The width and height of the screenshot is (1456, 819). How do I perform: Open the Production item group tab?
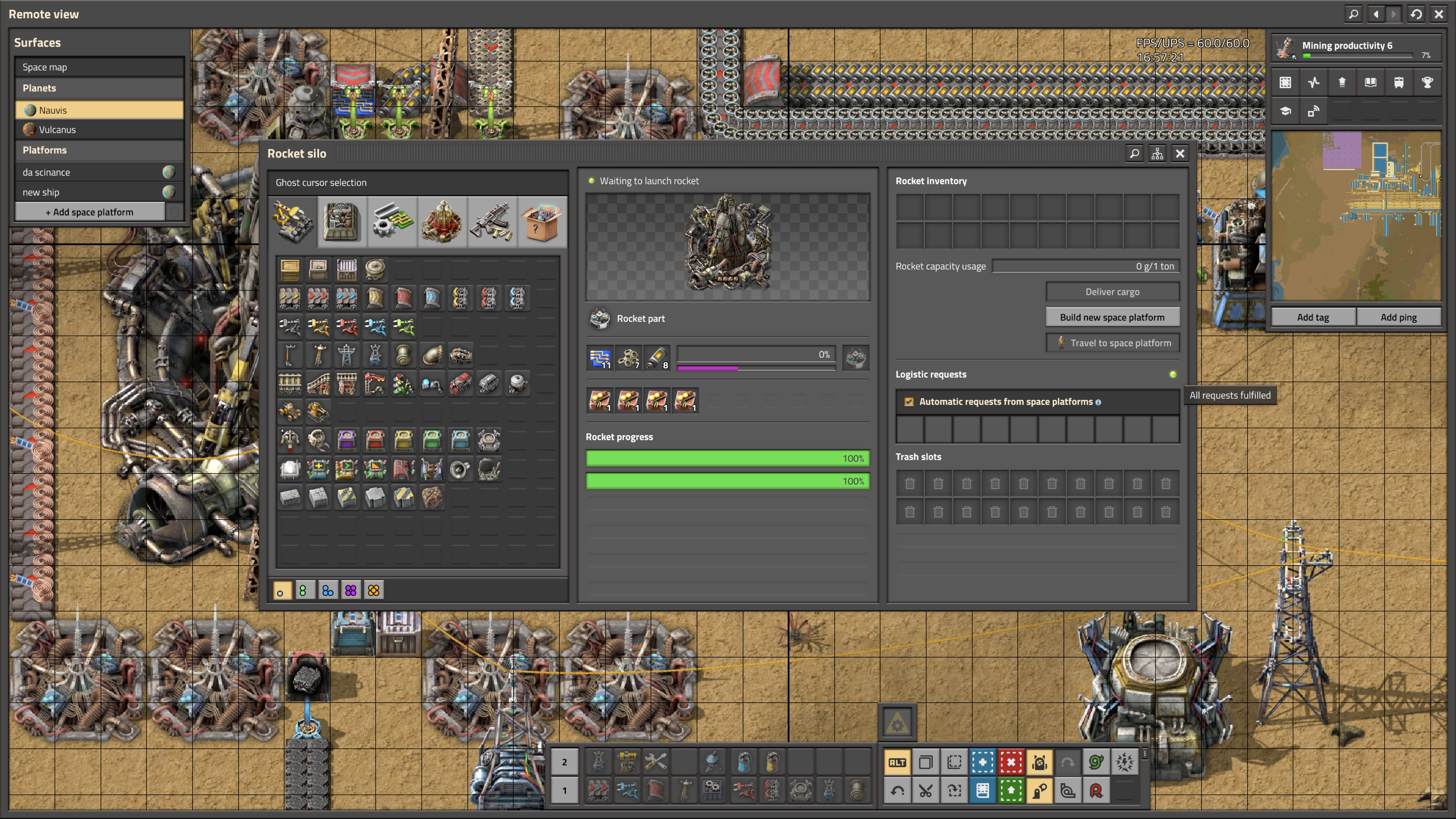pos(342,222)
